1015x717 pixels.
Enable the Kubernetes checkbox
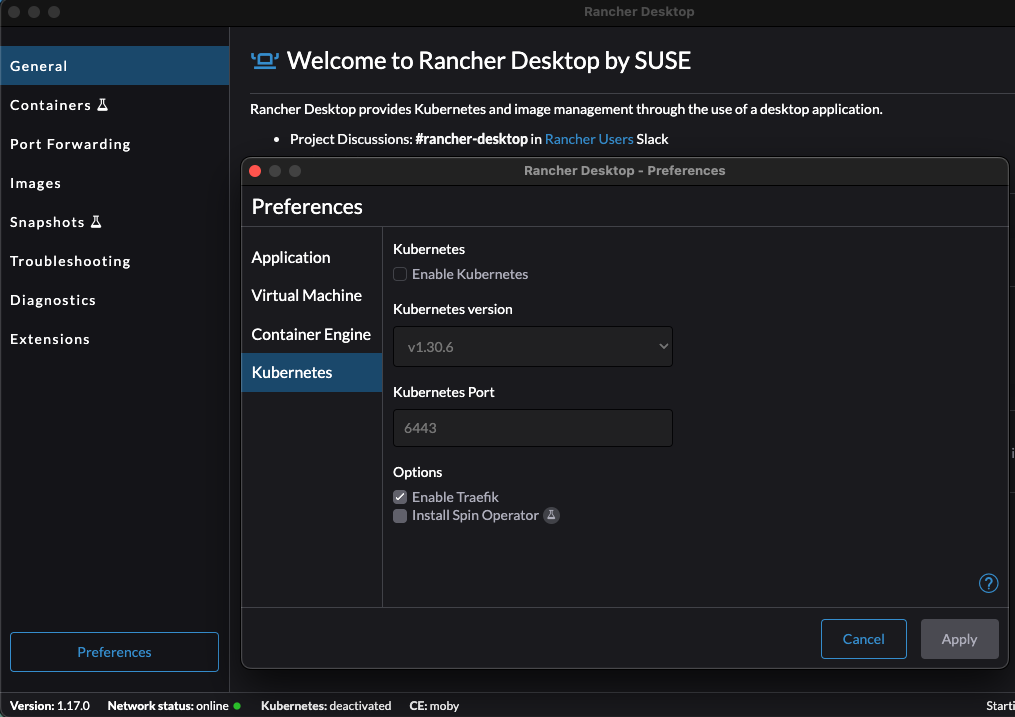tap(400, 274)
